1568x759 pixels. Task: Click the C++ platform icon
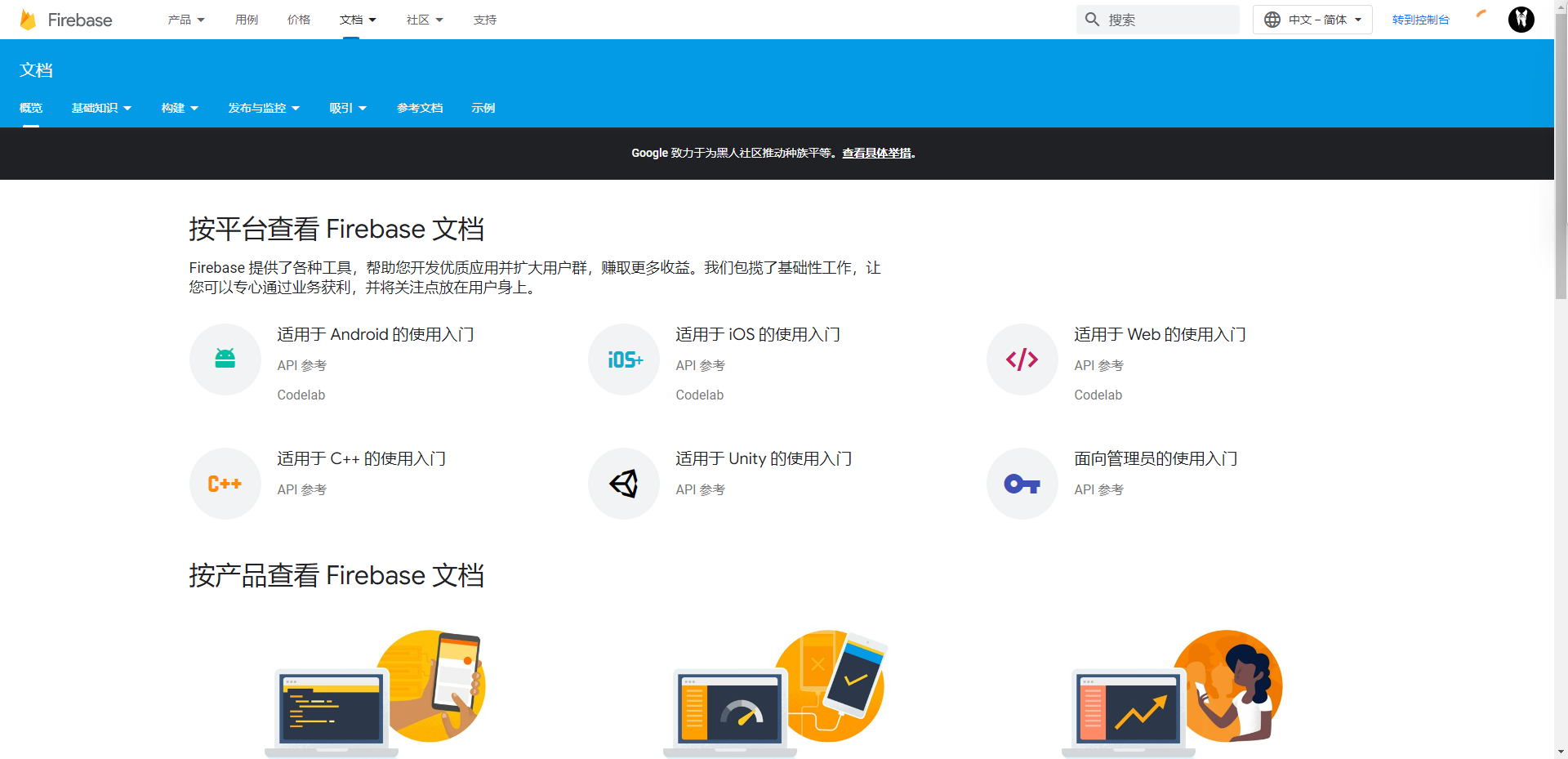[225, 484]
